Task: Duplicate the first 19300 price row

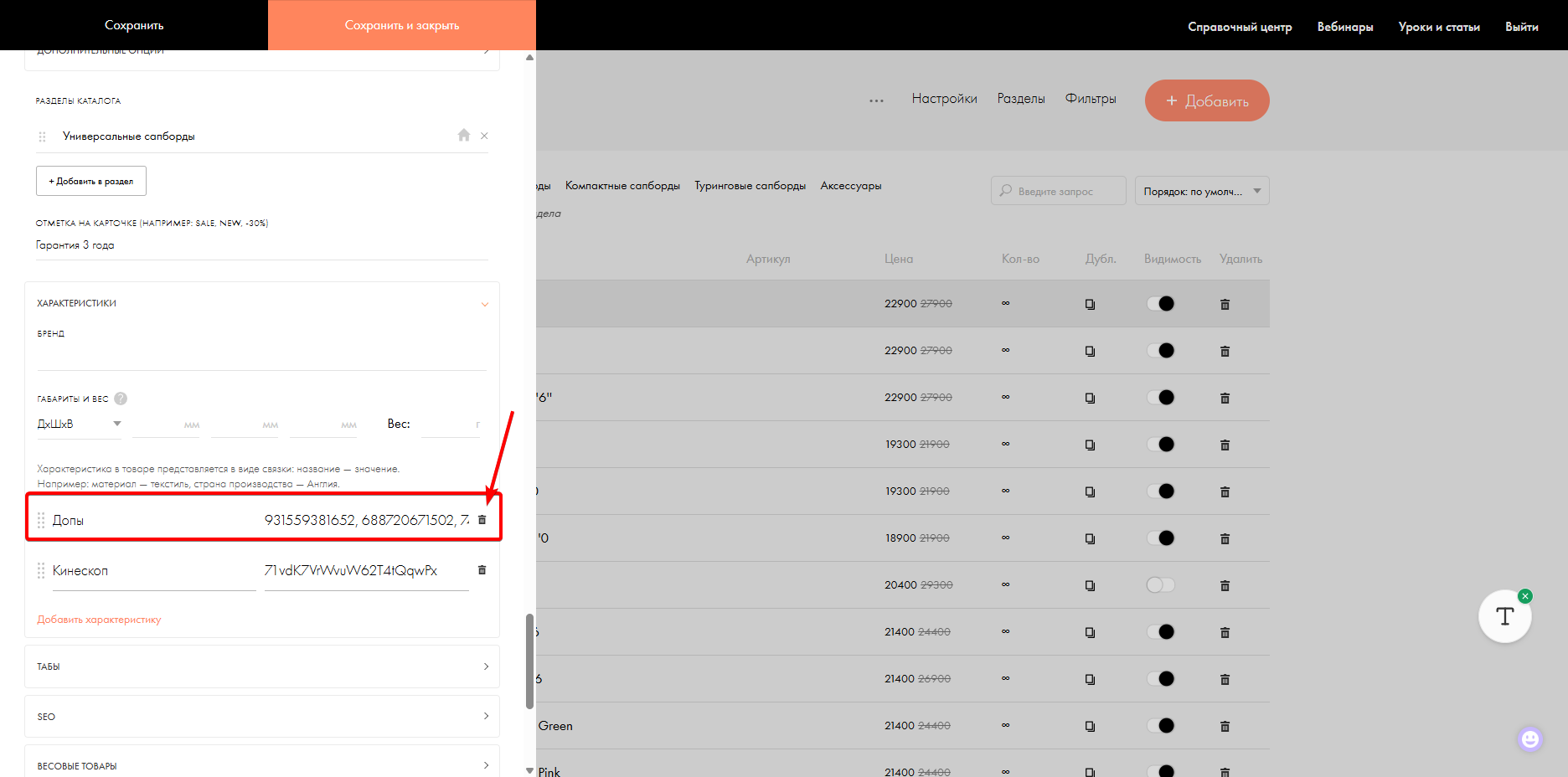Action: [x=1090, y=445]
